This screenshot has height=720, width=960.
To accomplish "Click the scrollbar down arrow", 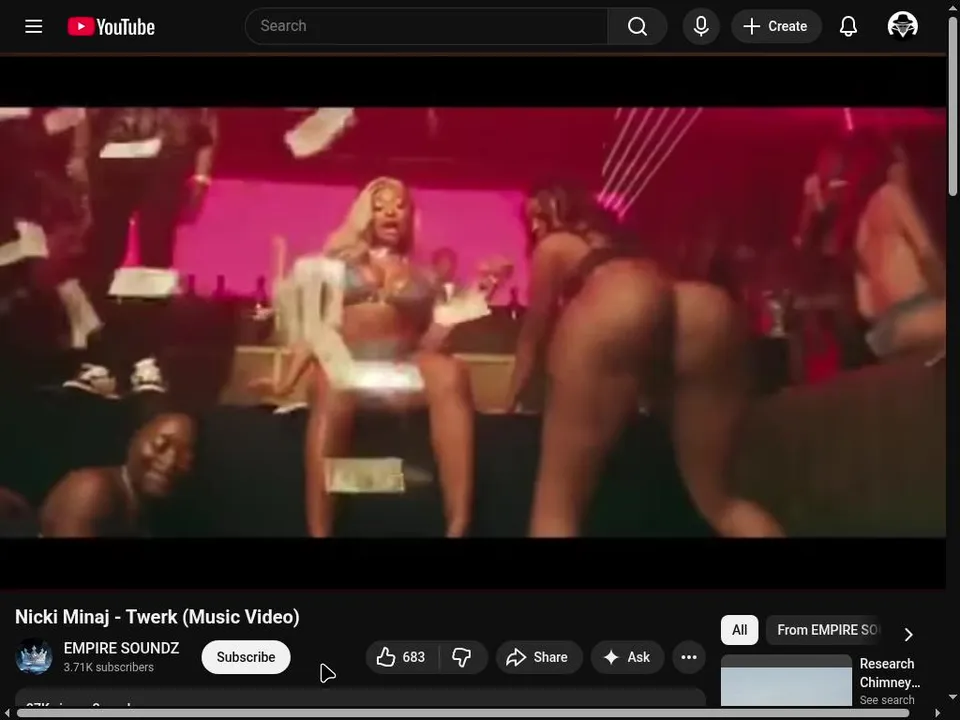I will click(x=953, y=697).
